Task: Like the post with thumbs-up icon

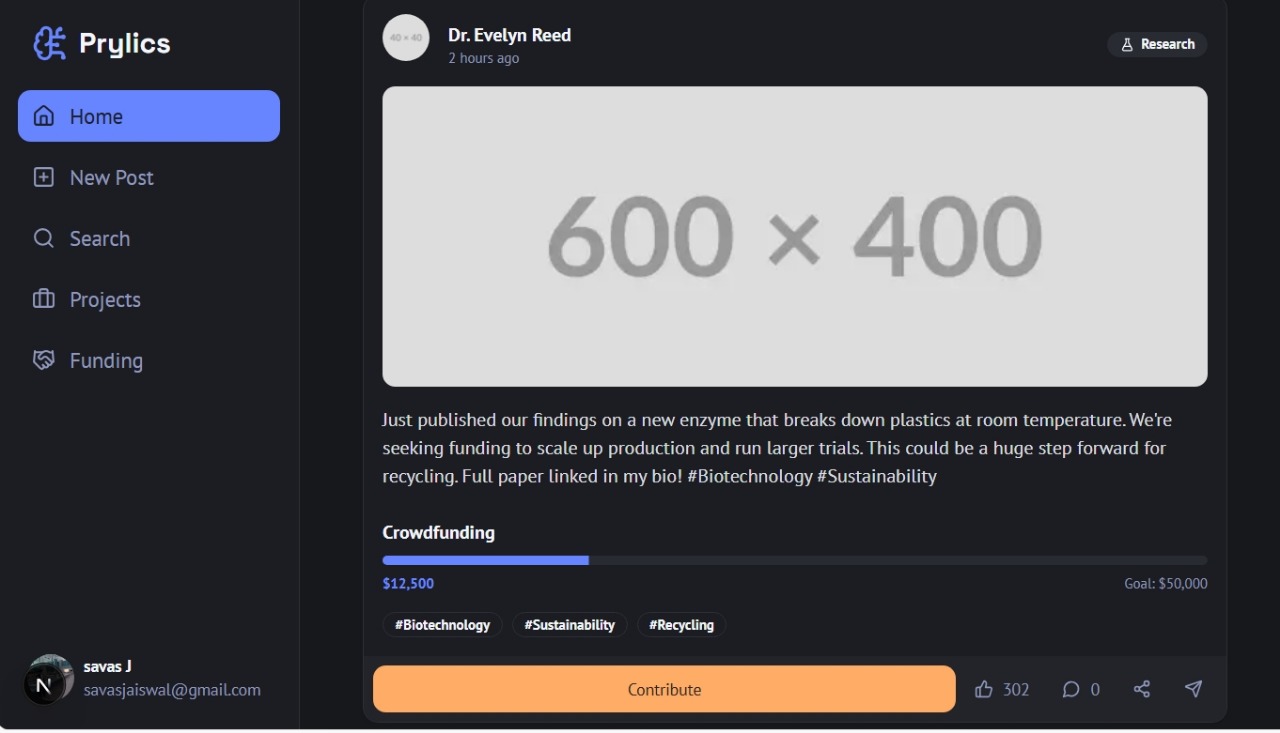Action: coord(984,689)
